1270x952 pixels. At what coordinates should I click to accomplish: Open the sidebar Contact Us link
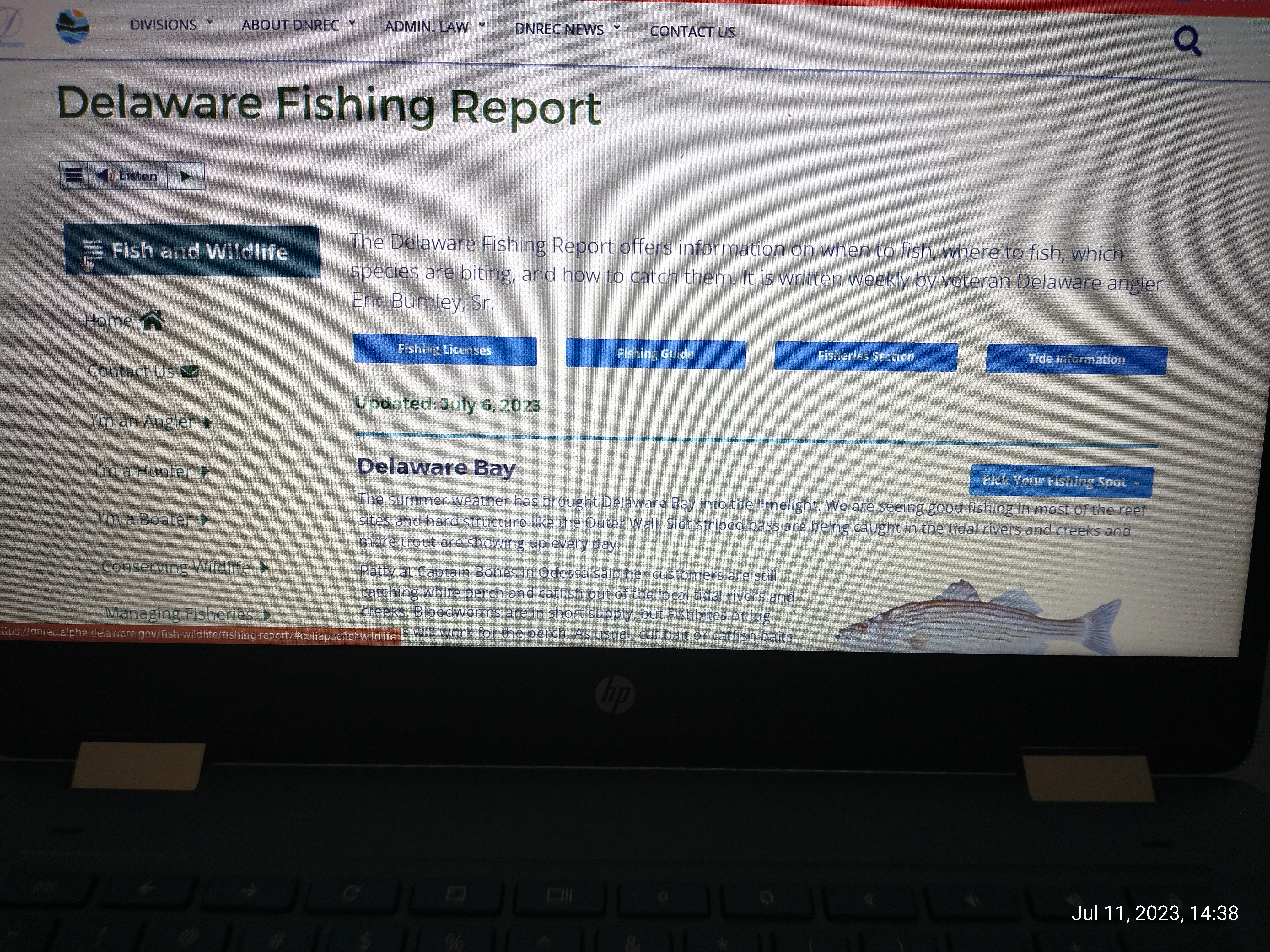point(143,371)
